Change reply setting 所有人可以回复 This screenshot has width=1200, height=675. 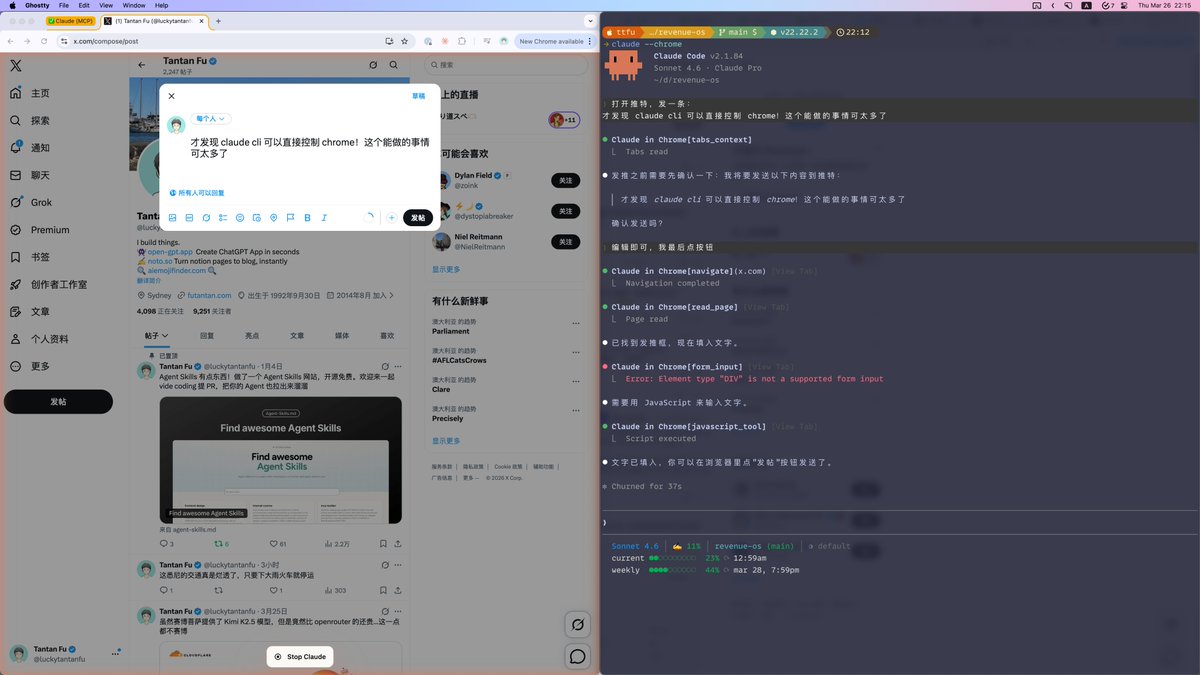point(197,193)
